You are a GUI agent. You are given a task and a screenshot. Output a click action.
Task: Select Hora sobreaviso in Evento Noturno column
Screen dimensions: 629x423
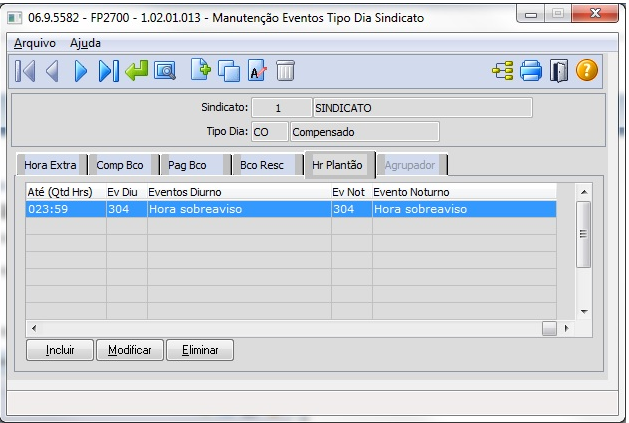(464, 209)
